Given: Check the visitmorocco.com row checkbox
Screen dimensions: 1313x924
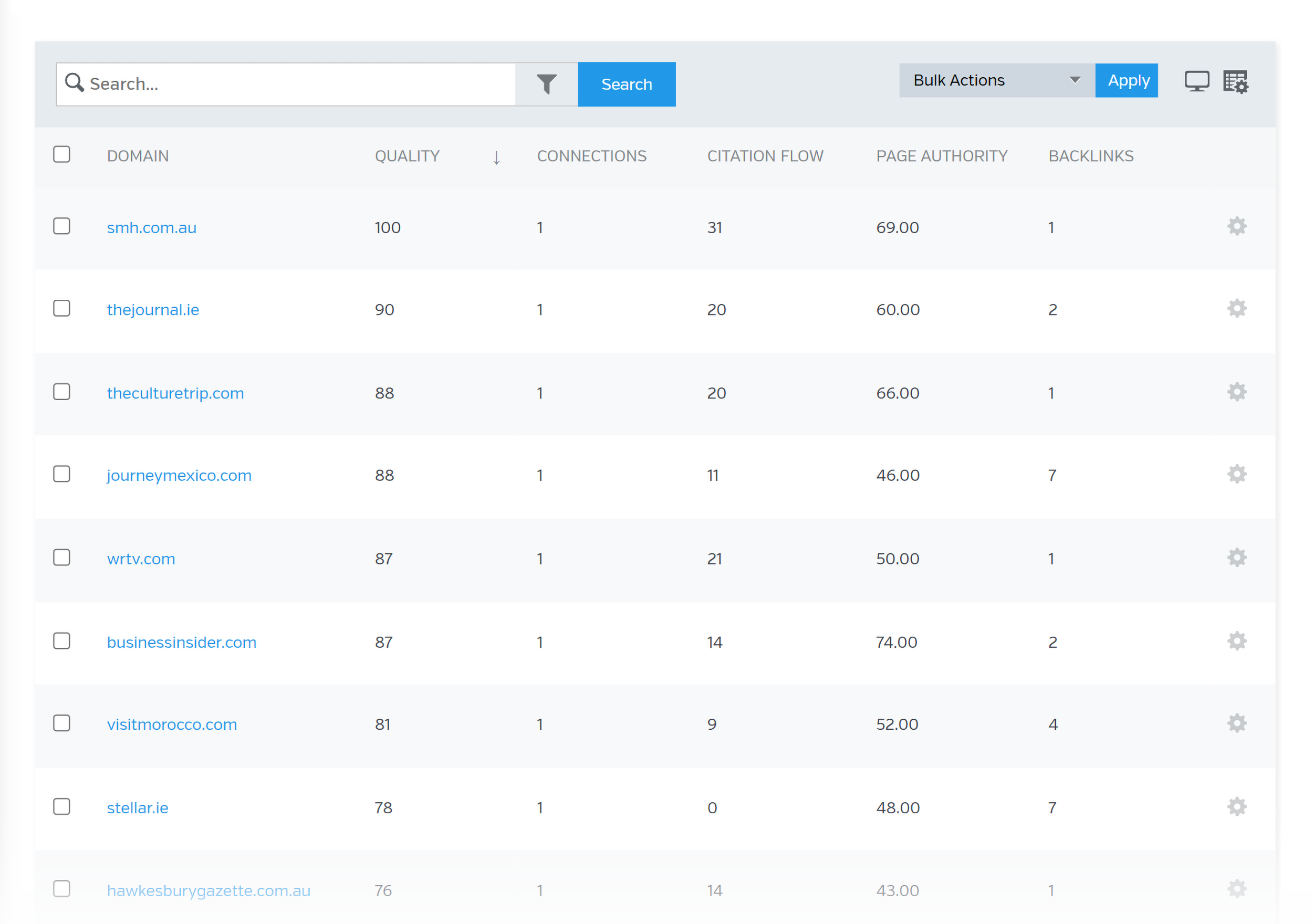Looking at the screenshot, I should coord(62,724).
